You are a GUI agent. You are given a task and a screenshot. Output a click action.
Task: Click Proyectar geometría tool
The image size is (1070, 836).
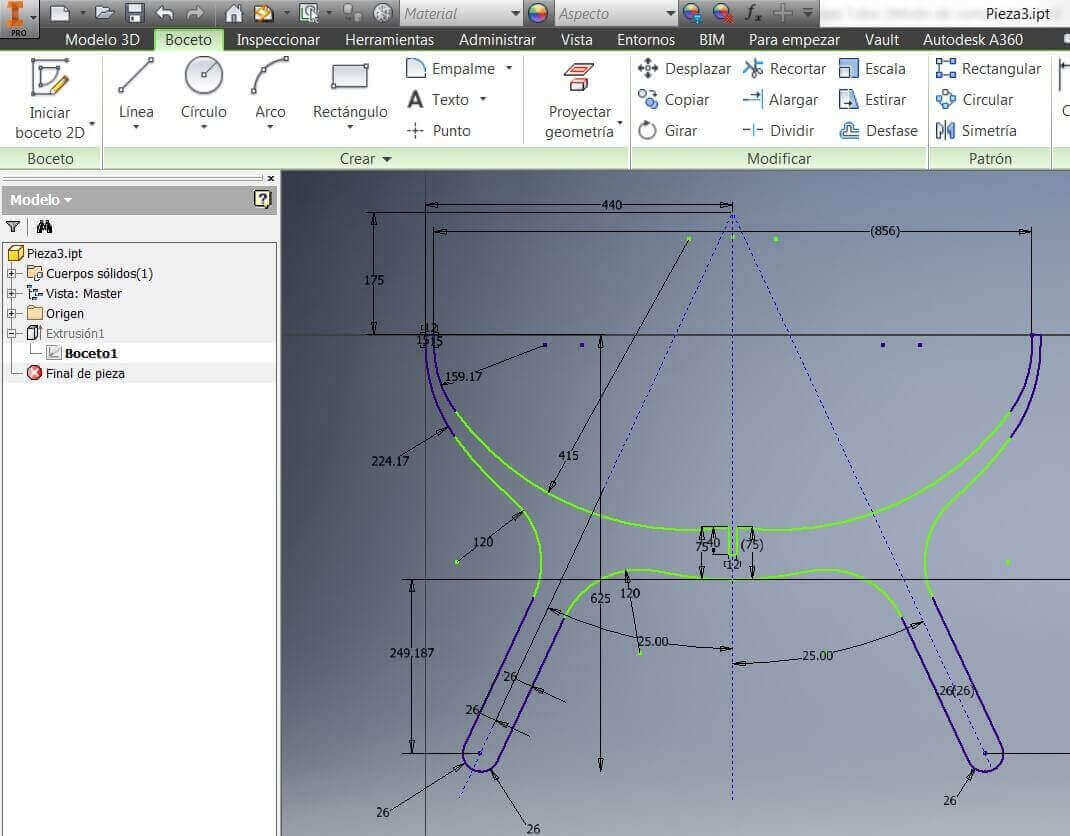point(579,99)
